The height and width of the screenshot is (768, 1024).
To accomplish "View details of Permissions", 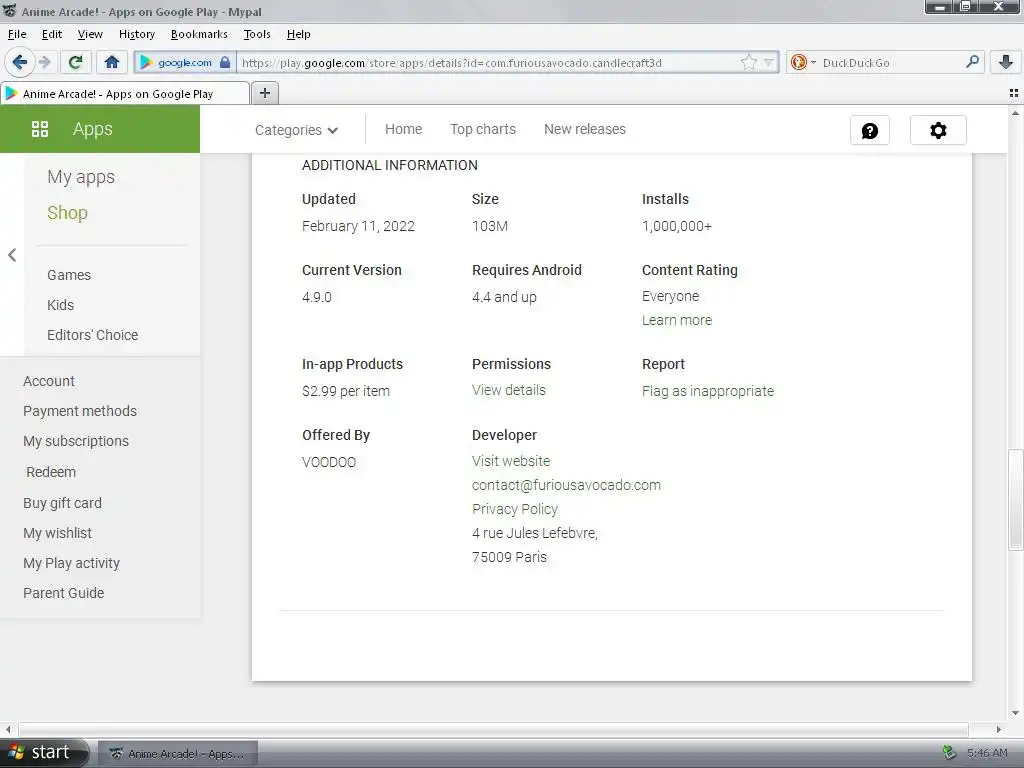I will pyautogui.click(x=509, y=390).
